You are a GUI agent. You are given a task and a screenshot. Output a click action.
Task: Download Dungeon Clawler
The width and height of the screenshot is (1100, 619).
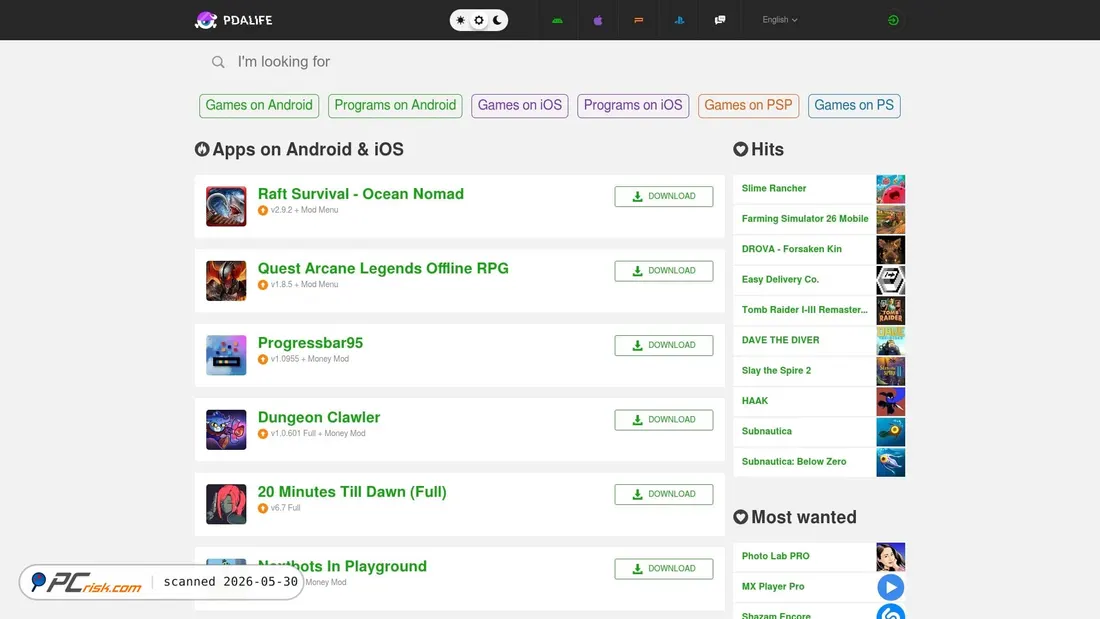point(664,420)
